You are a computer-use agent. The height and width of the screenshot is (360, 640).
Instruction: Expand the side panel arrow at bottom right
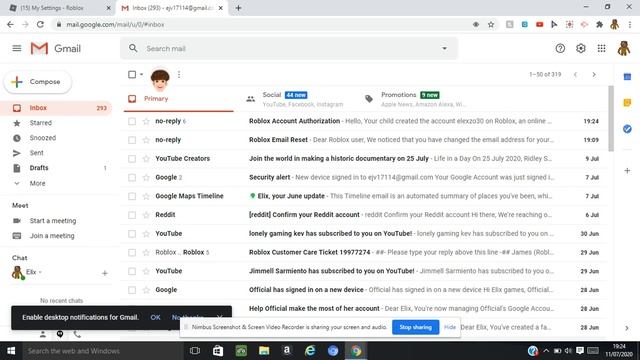(x=627, y=328)
